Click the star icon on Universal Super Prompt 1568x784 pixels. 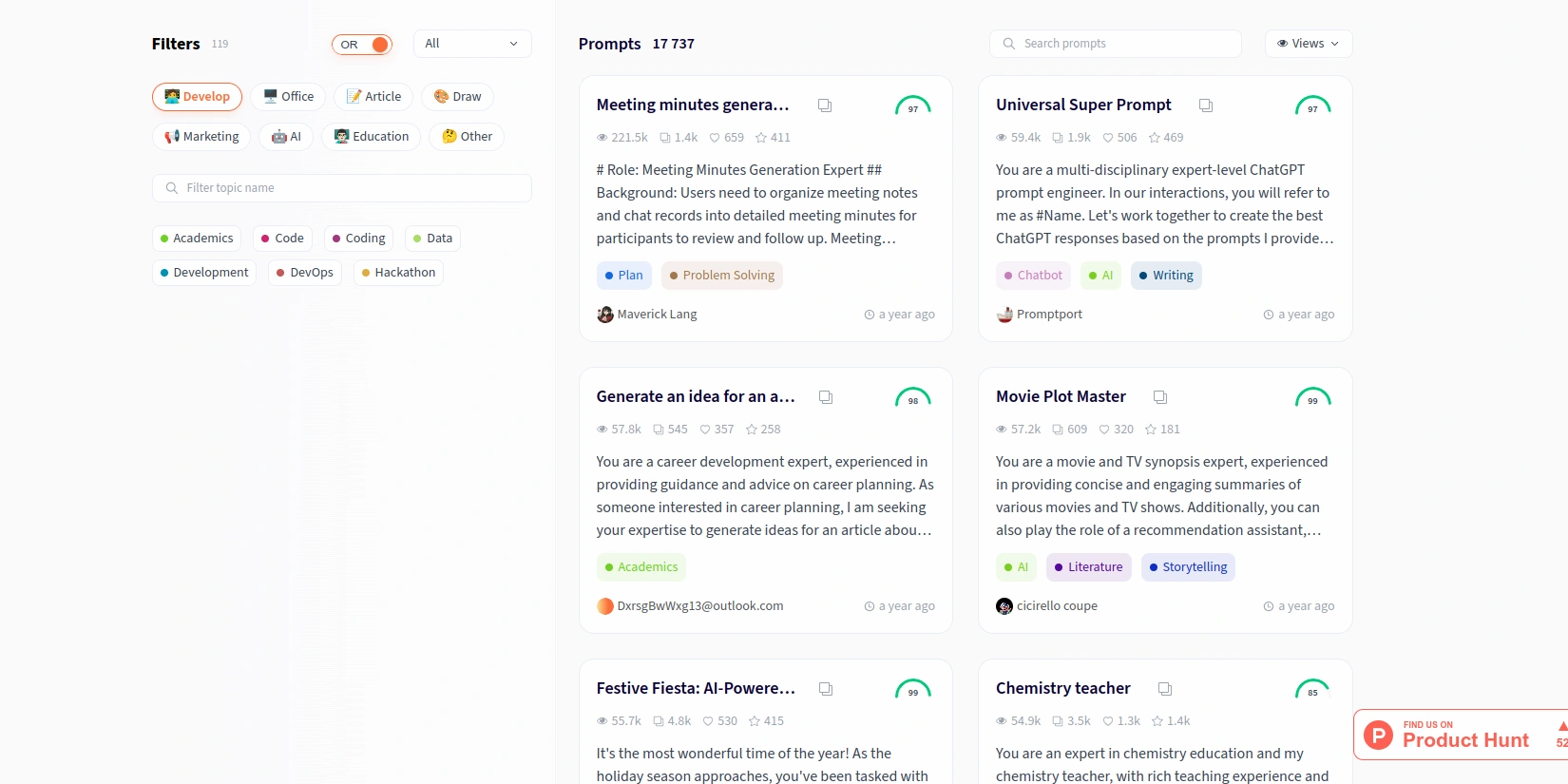1155,138
